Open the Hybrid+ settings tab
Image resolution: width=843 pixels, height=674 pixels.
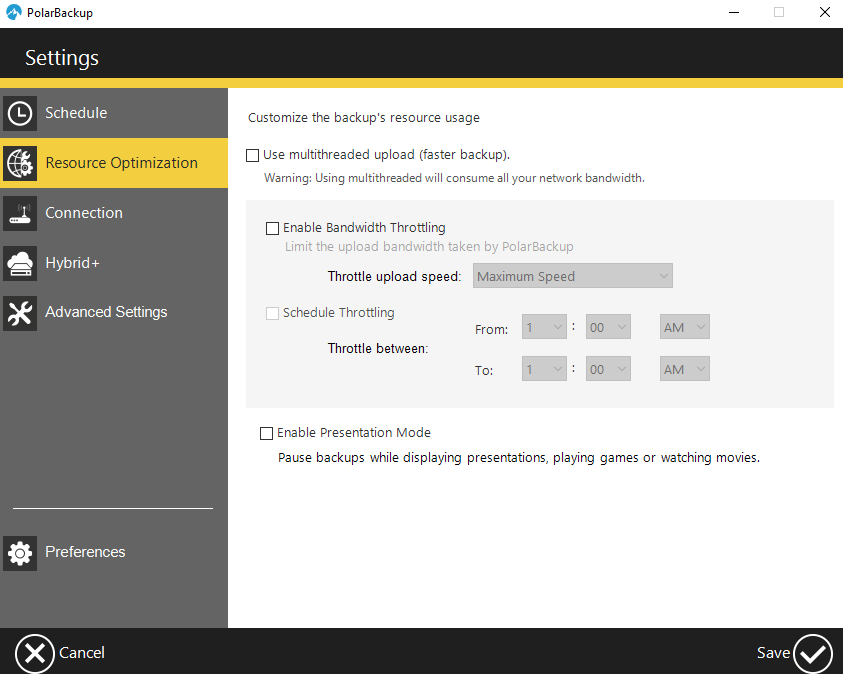[114, 263]
